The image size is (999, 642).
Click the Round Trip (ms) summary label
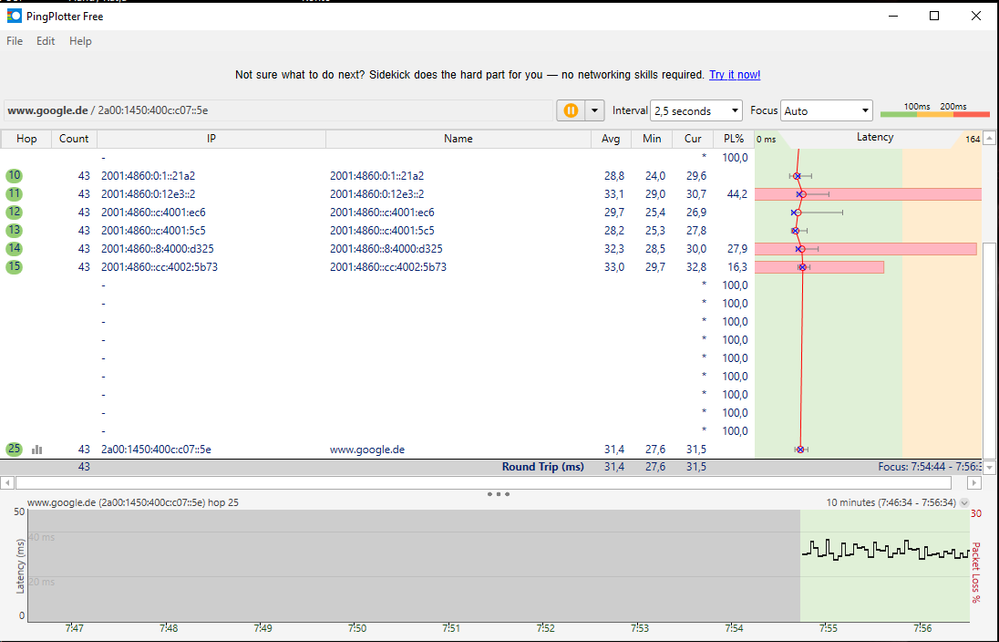point(543,467)
